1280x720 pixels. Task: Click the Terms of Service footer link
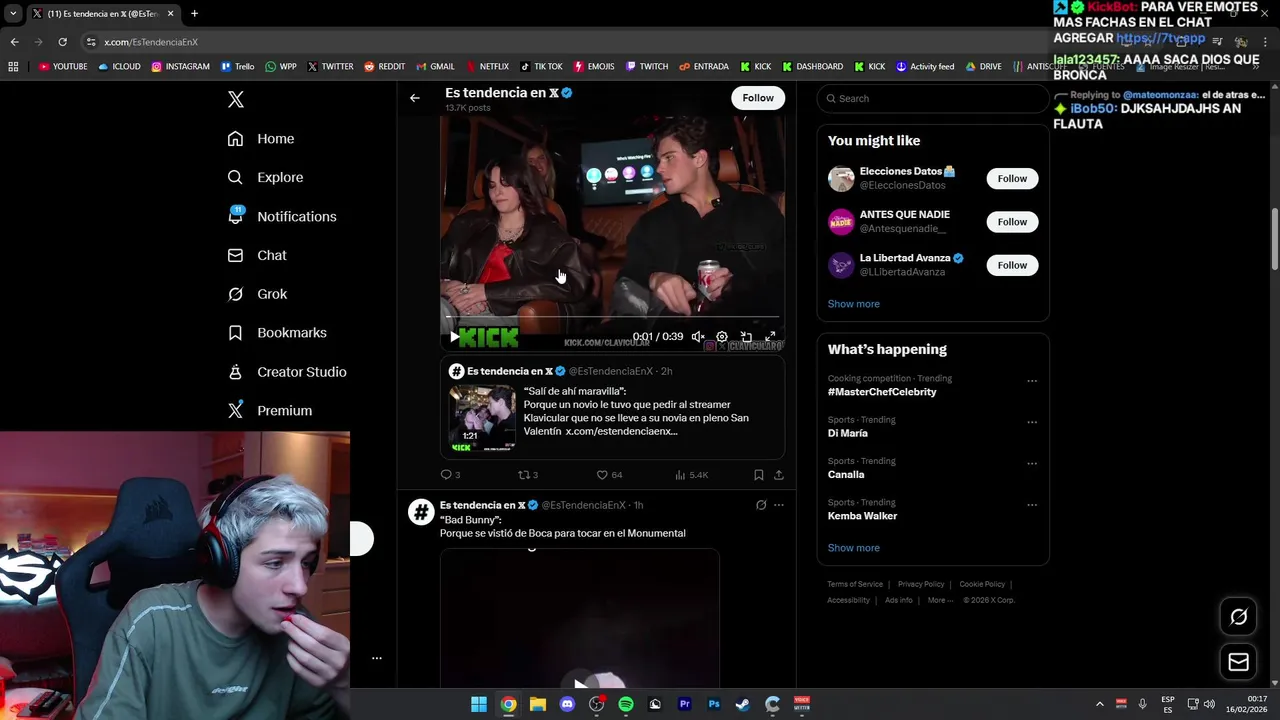click(x=855, y=584)
